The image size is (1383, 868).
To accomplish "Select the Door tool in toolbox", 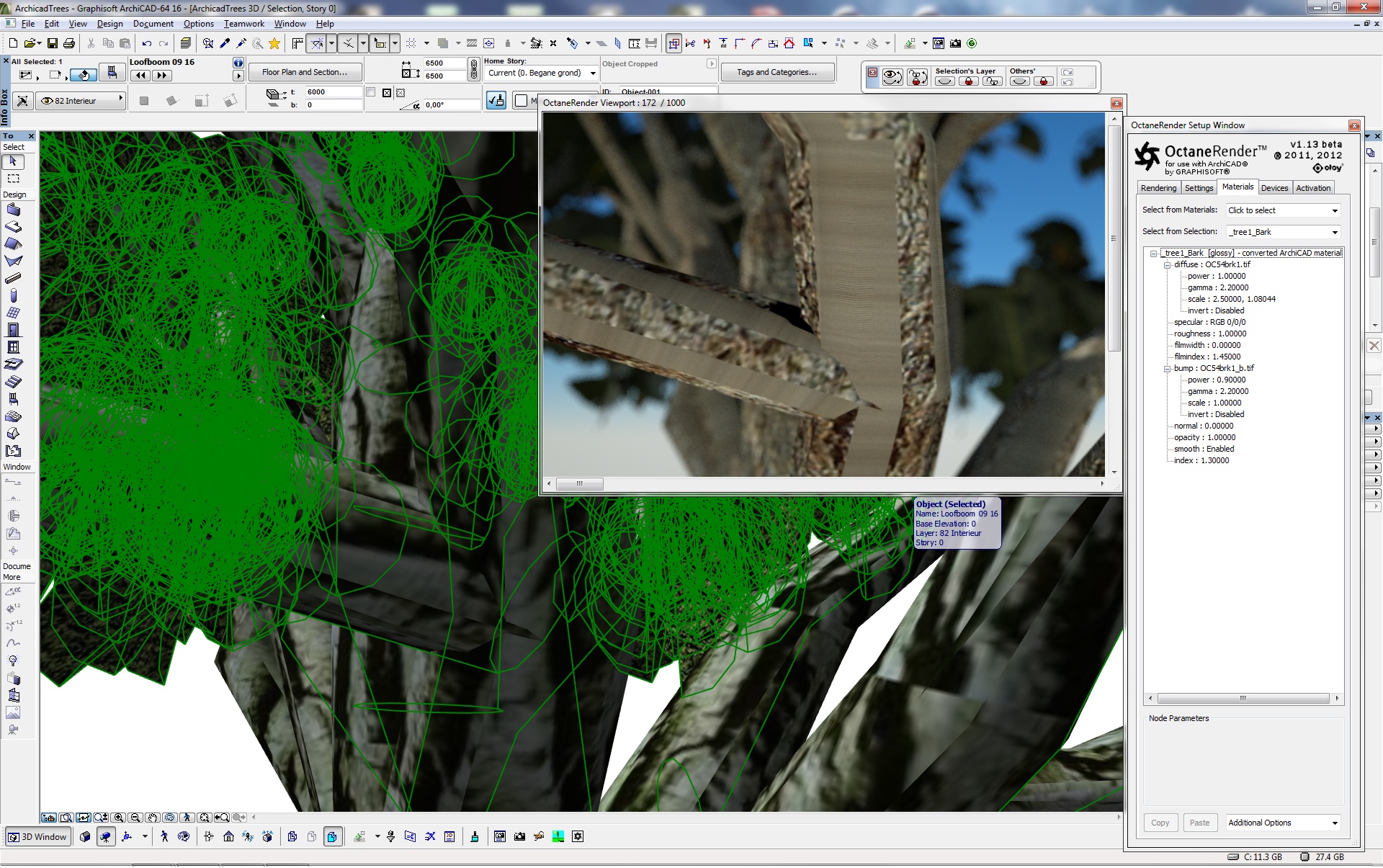I will pyautogui.click(x=13, y=330).
